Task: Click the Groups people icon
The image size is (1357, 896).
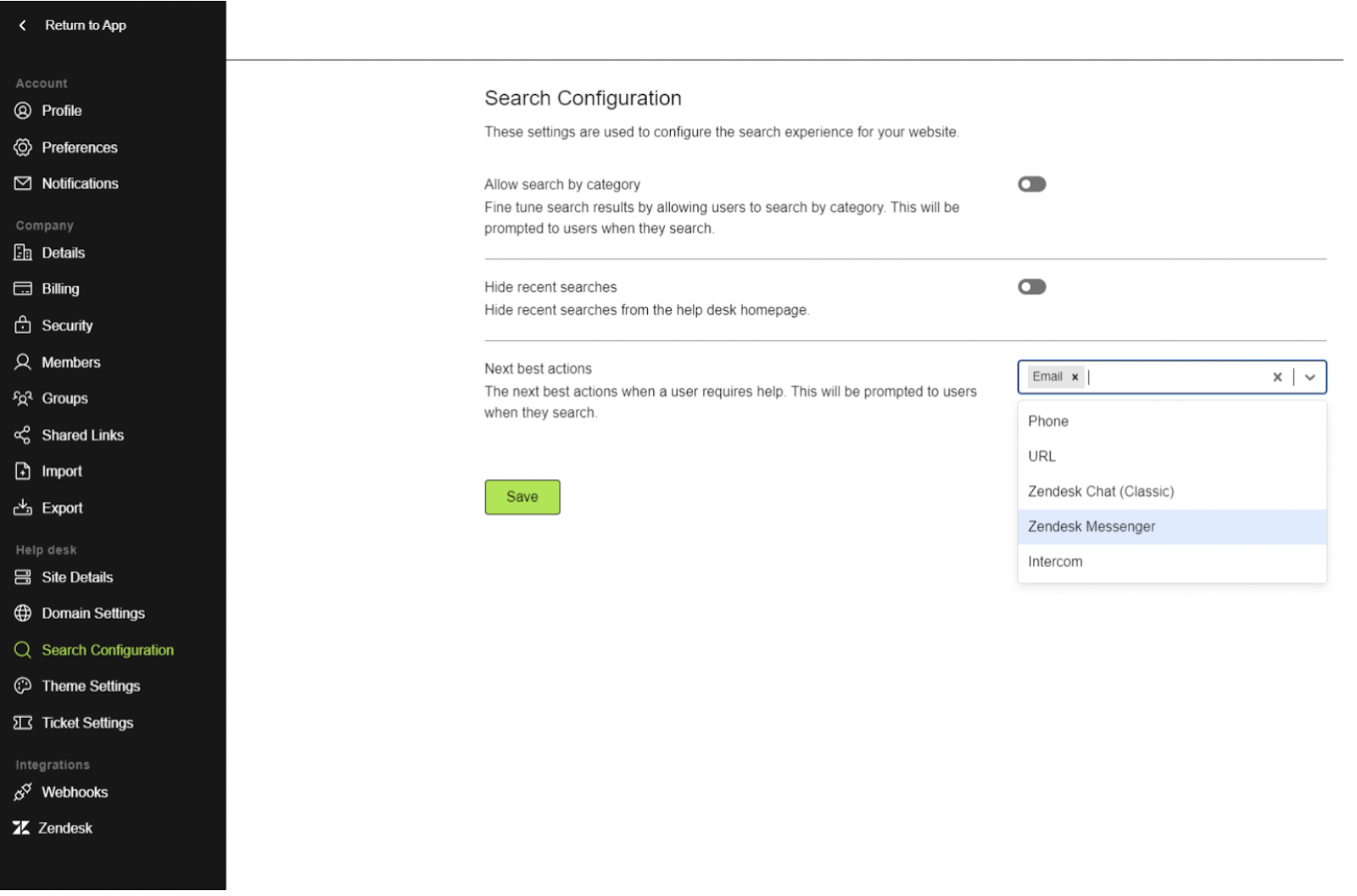Action: point(23,399)
